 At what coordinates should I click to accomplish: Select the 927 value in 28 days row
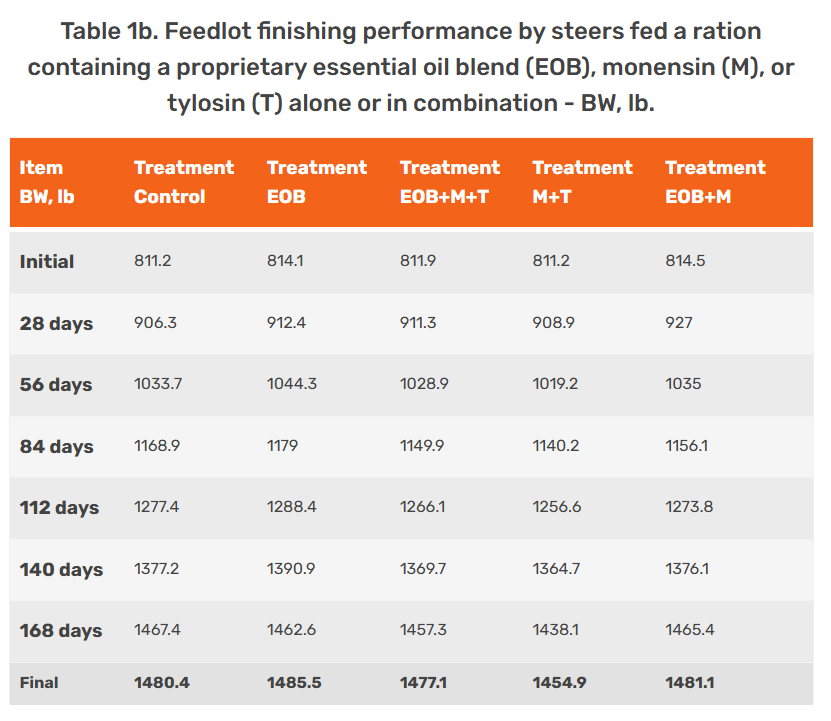pos(679,323)
